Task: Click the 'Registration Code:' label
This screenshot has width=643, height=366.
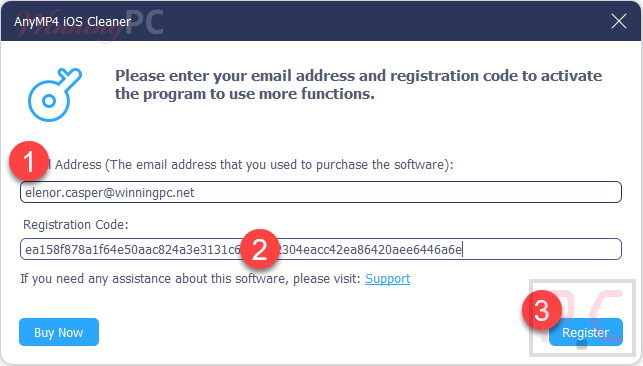Action: click(76, 225)
